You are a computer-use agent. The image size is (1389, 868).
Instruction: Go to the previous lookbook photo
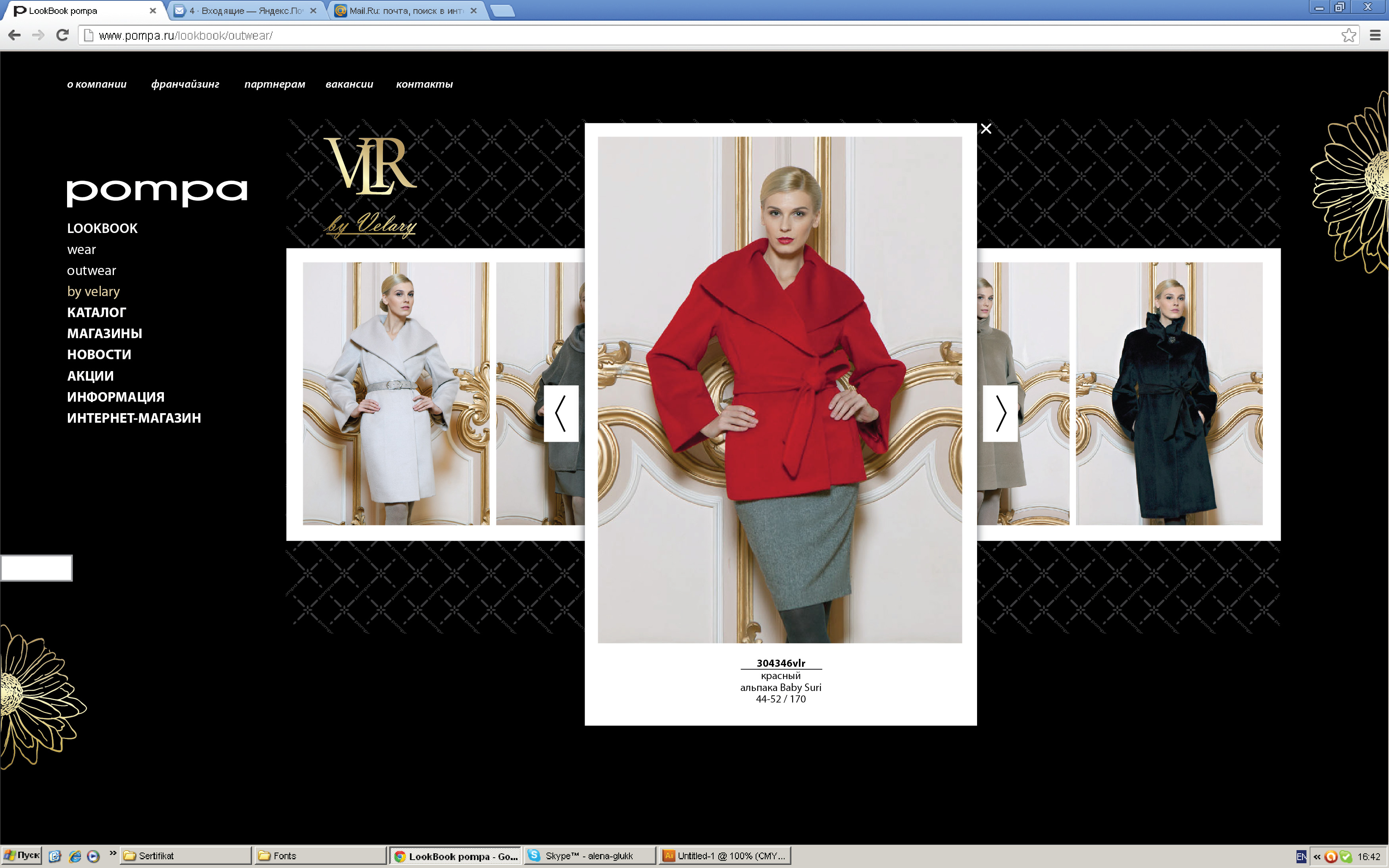tap(561, 413)
